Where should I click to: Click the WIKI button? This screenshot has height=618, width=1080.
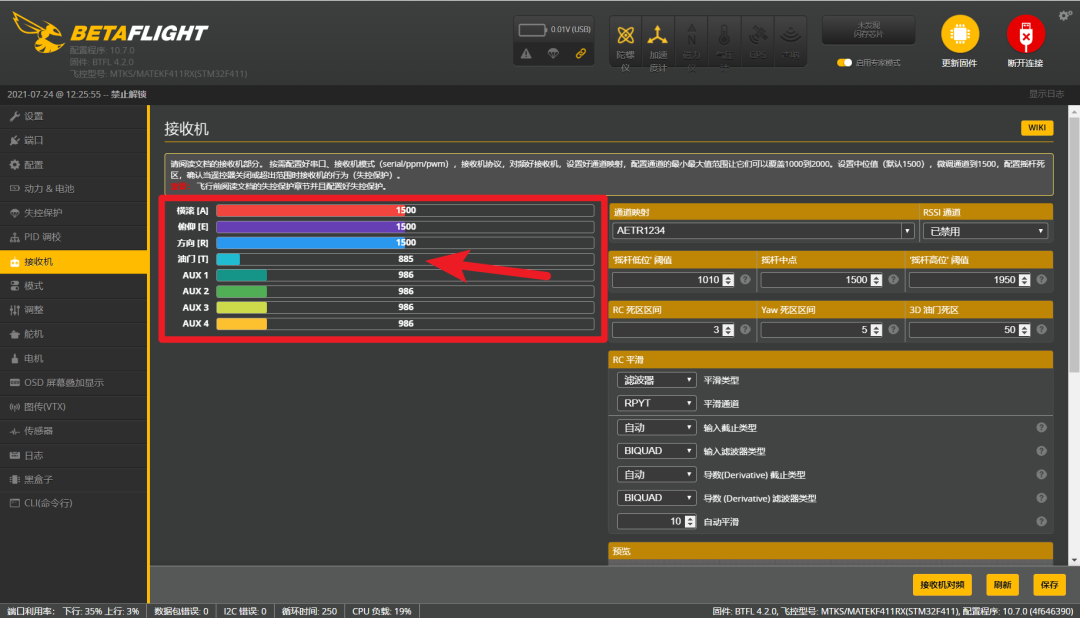pos(1037,127)
